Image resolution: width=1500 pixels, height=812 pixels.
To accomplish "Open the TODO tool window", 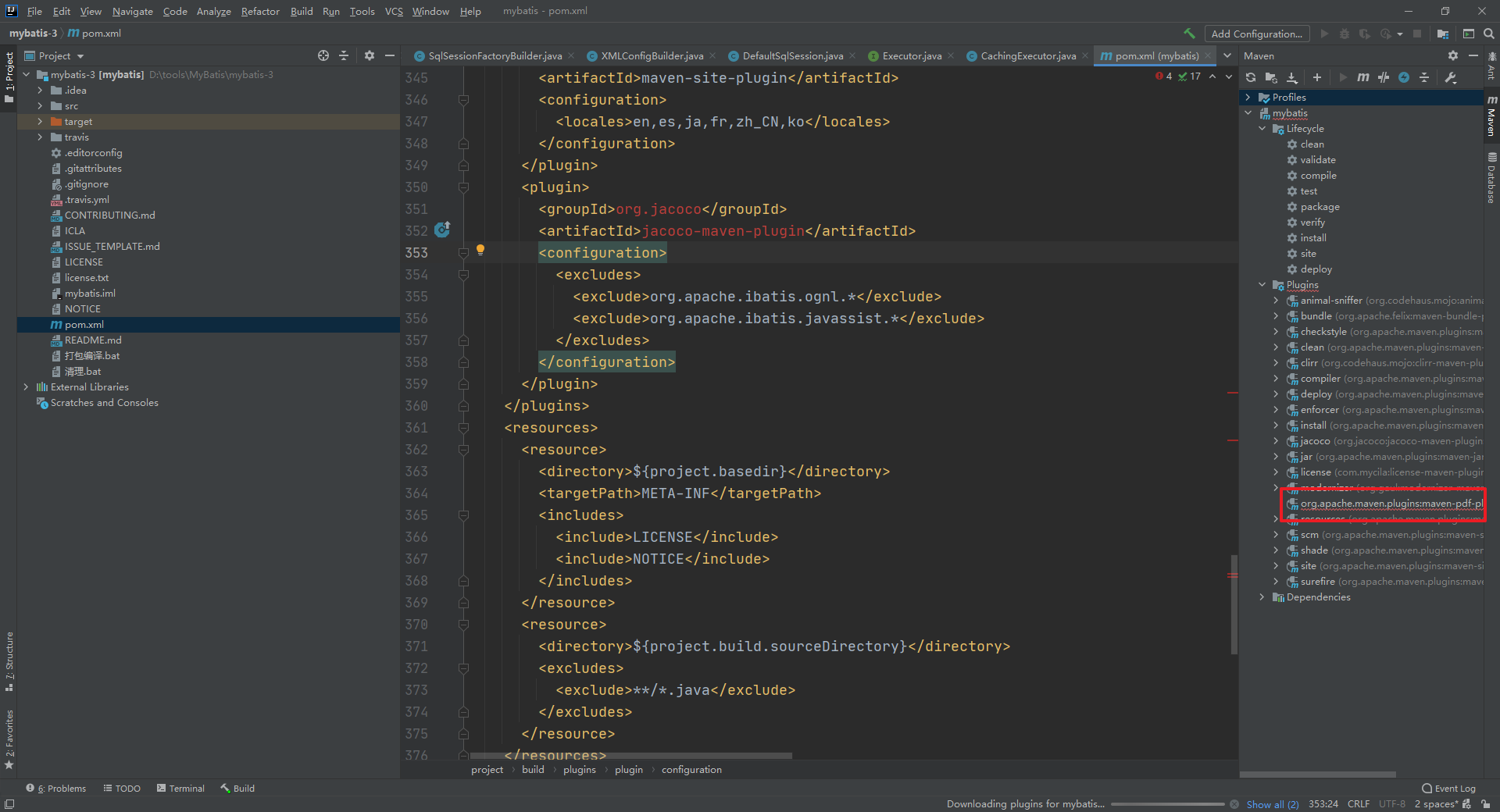I will coord(122,789).
